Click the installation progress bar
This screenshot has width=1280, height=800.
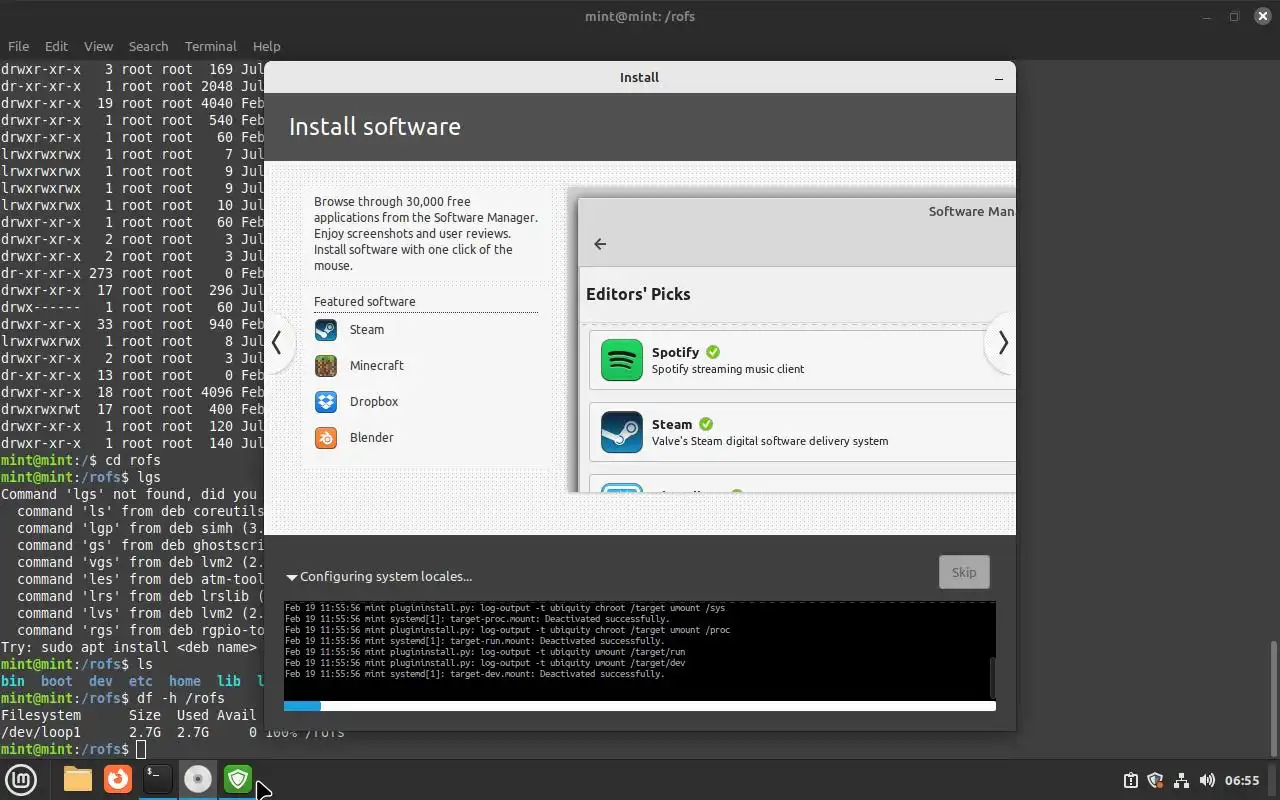(640, 706)
